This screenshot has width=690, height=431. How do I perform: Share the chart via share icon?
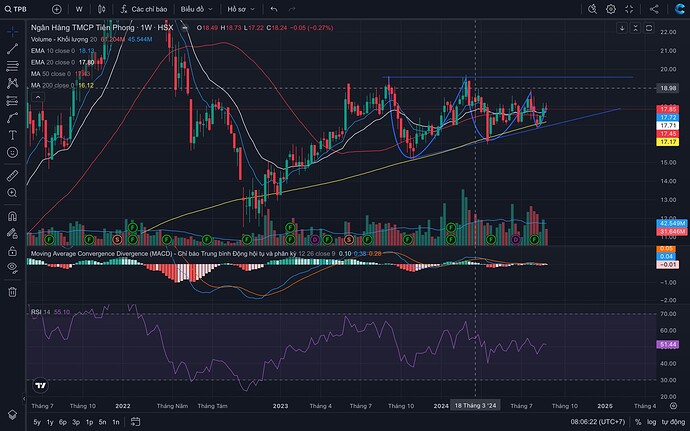click(654, 9)
